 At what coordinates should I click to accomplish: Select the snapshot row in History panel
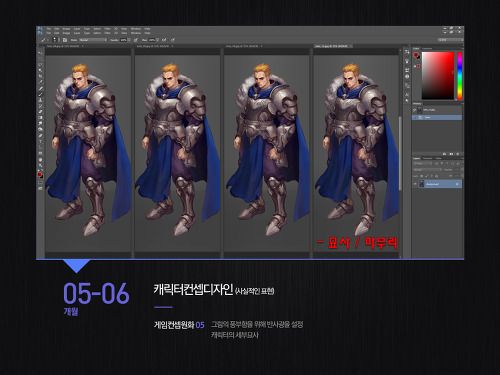(437, 110)
